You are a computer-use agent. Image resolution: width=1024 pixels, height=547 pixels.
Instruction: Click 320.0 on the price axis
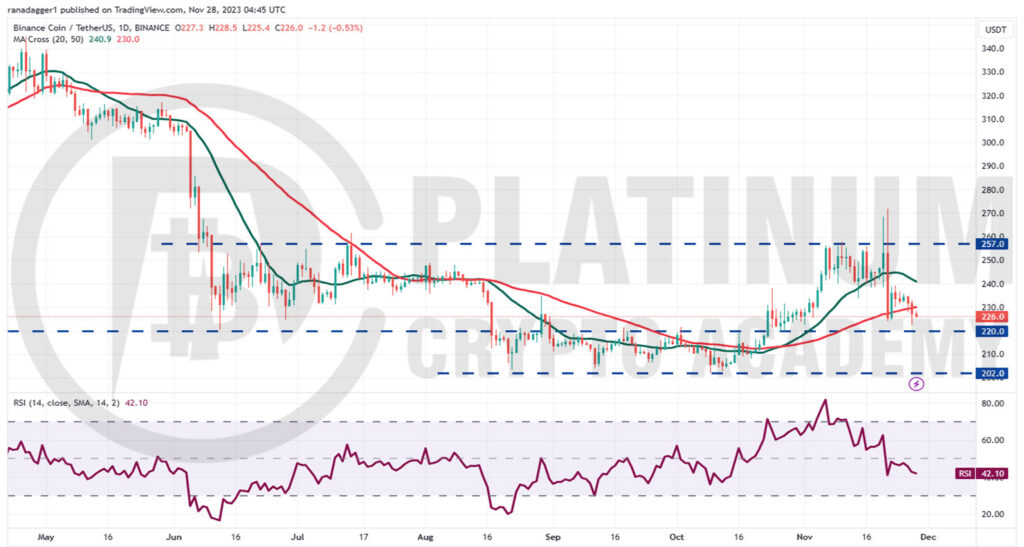993,95
